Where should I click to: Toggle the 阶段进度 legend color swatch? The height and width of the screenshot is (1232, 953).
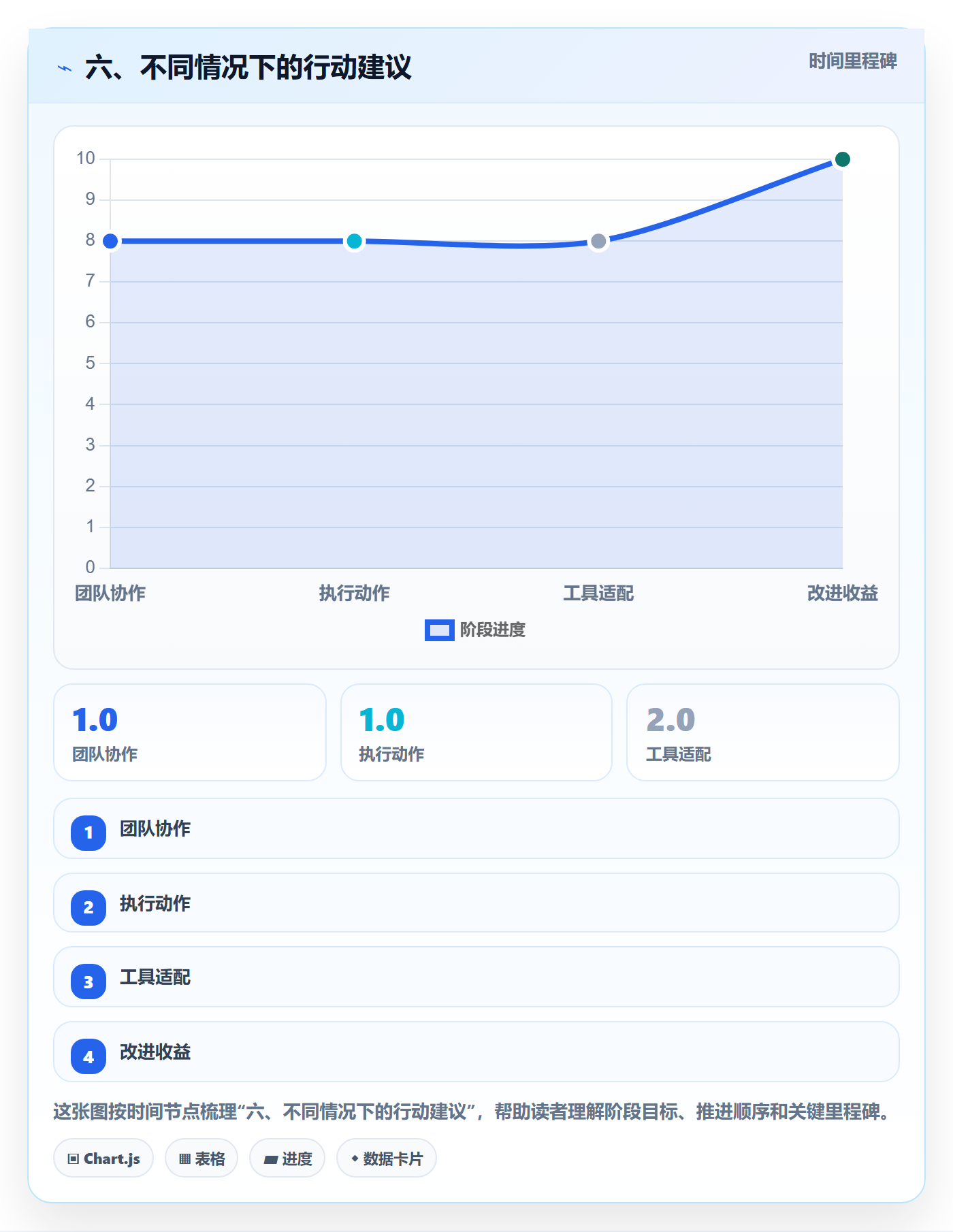pos(439,630)
